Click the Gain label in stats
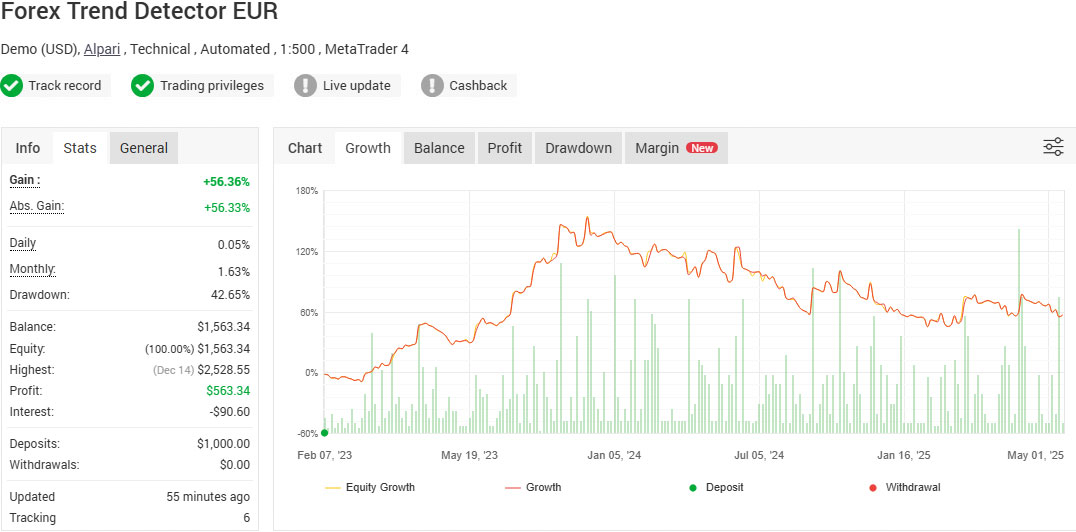The image size is (1076, 532). [24, 180]
